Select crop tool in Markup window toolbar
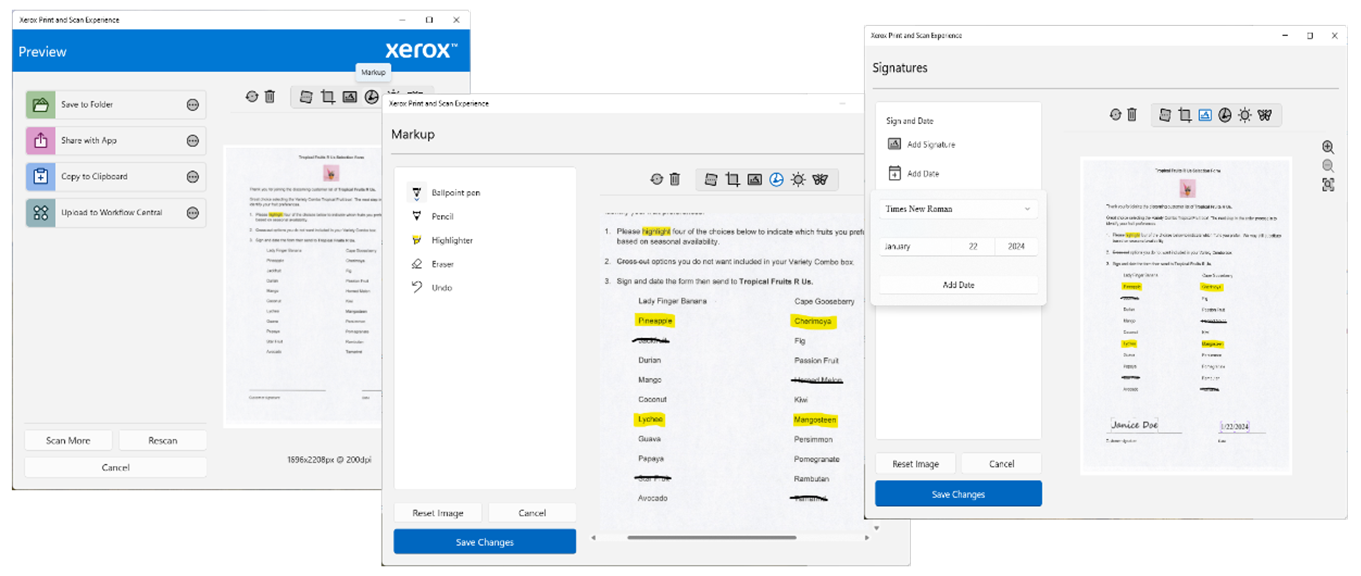 pos(732,180)
